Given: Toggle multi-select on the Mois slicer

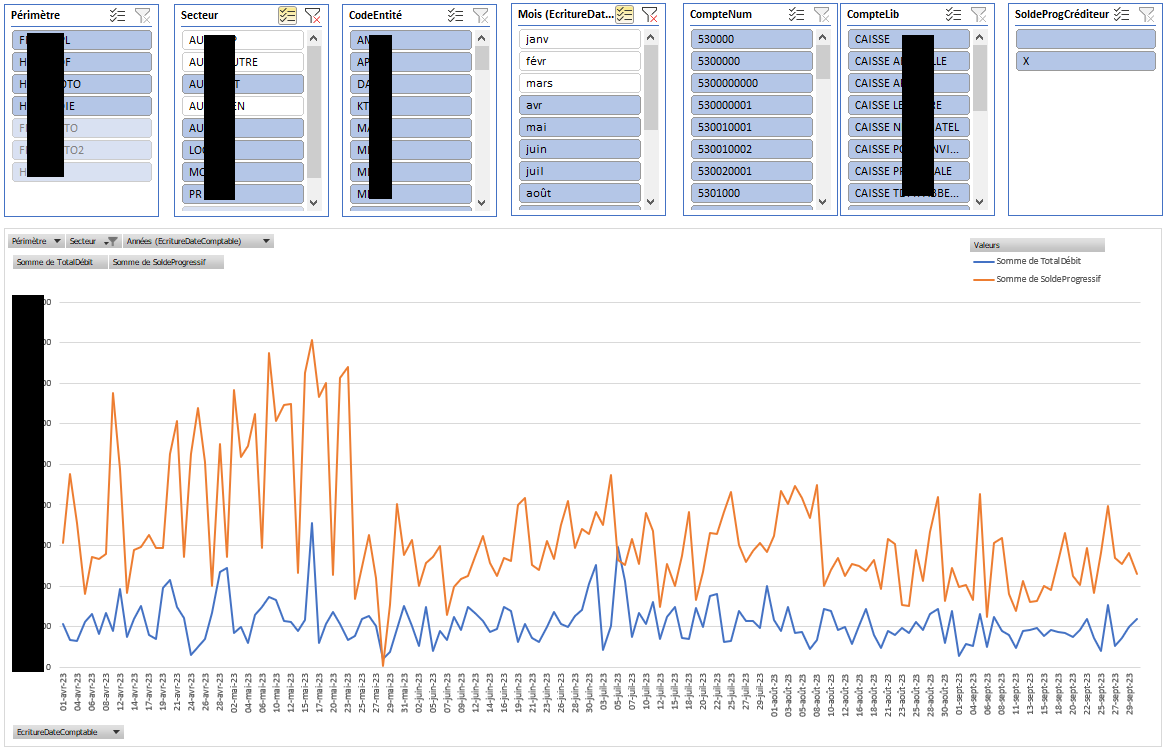Looking at the screenshot, I should pyautogui.click(x=625, y=14).
